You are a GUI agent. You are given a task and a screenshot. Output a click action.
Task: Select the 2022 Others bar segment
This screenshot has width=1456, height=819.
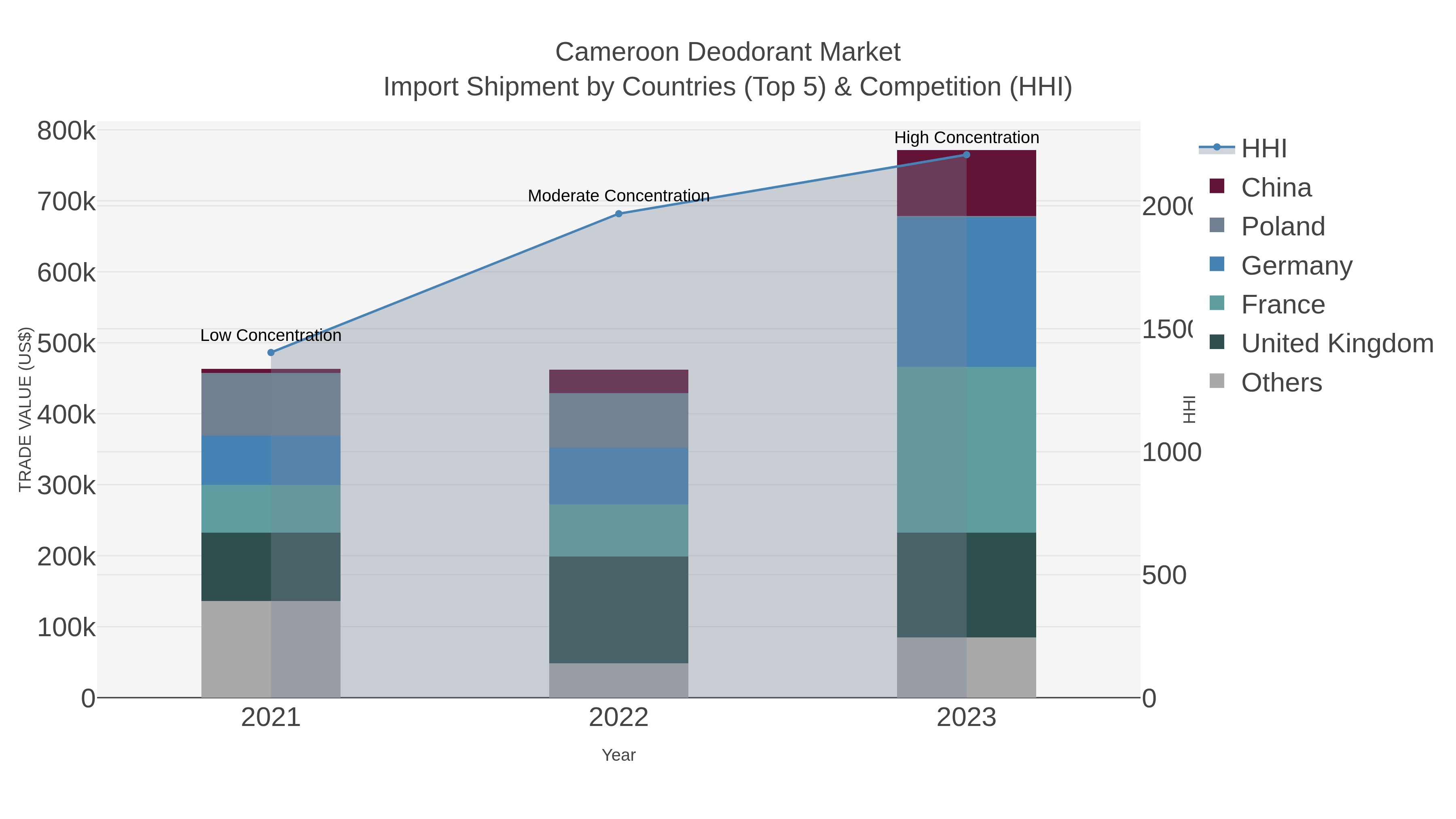point(618,681)
